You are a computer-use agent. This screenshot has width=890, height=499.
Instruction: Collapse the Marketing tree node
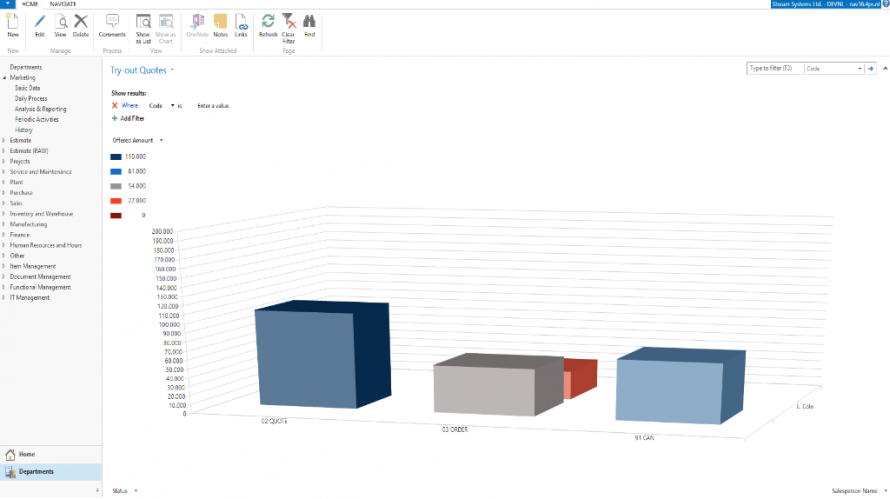click(5, 78)
